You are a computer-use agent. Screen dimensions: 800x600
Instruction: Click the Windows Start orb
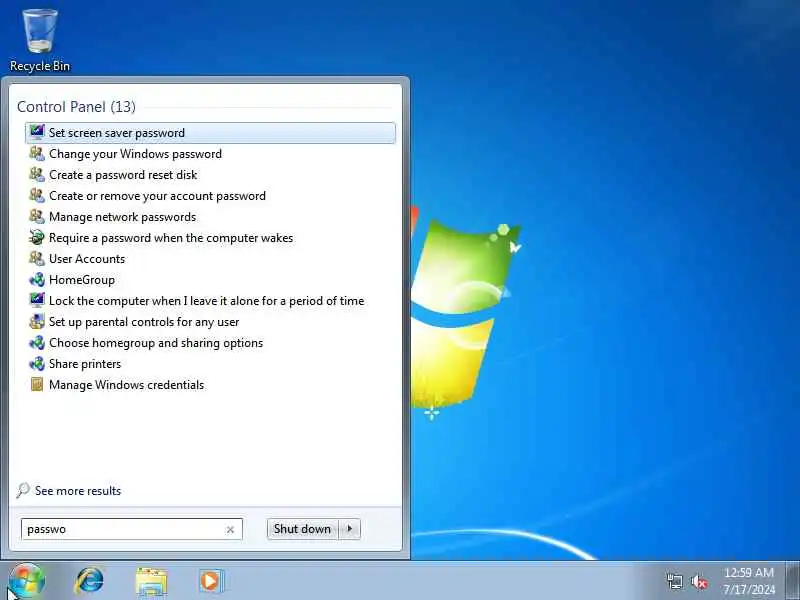tap(27, 581)
